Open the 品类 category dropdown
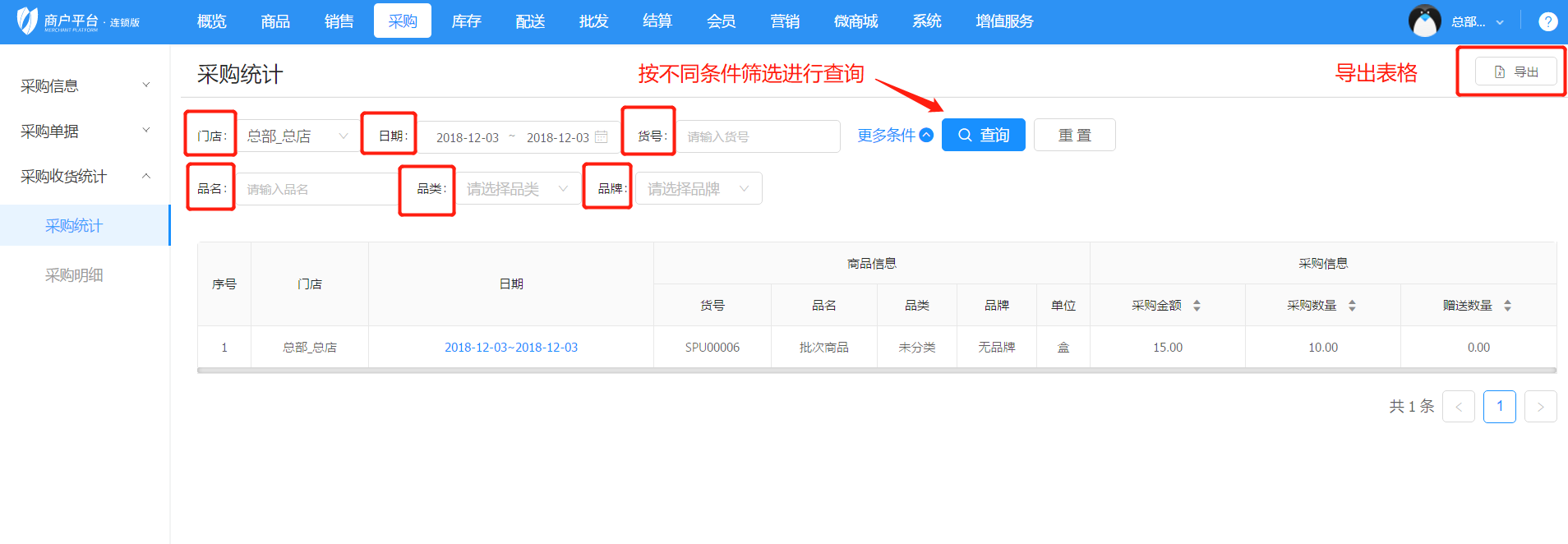The image size is (1568, 544). click(x=516, y=189)
